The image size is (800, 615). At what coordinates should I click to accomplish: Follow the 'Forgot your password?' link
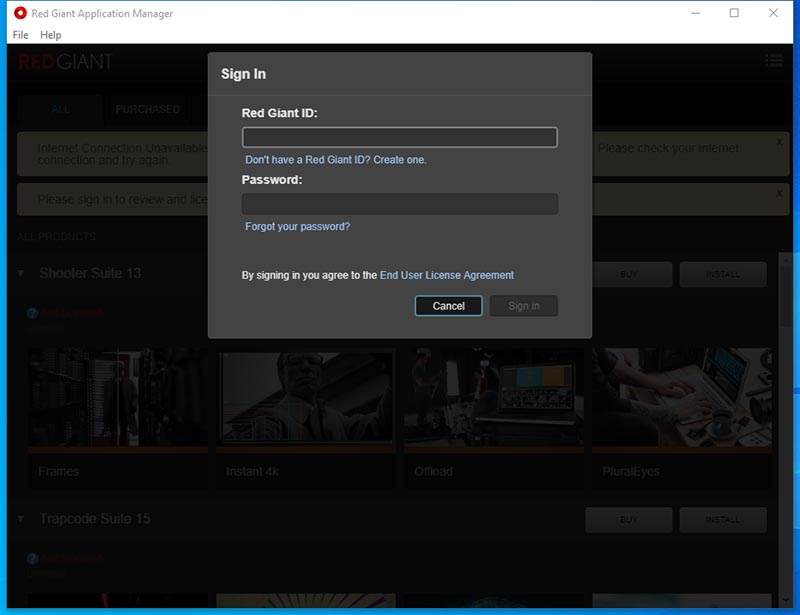297,226
